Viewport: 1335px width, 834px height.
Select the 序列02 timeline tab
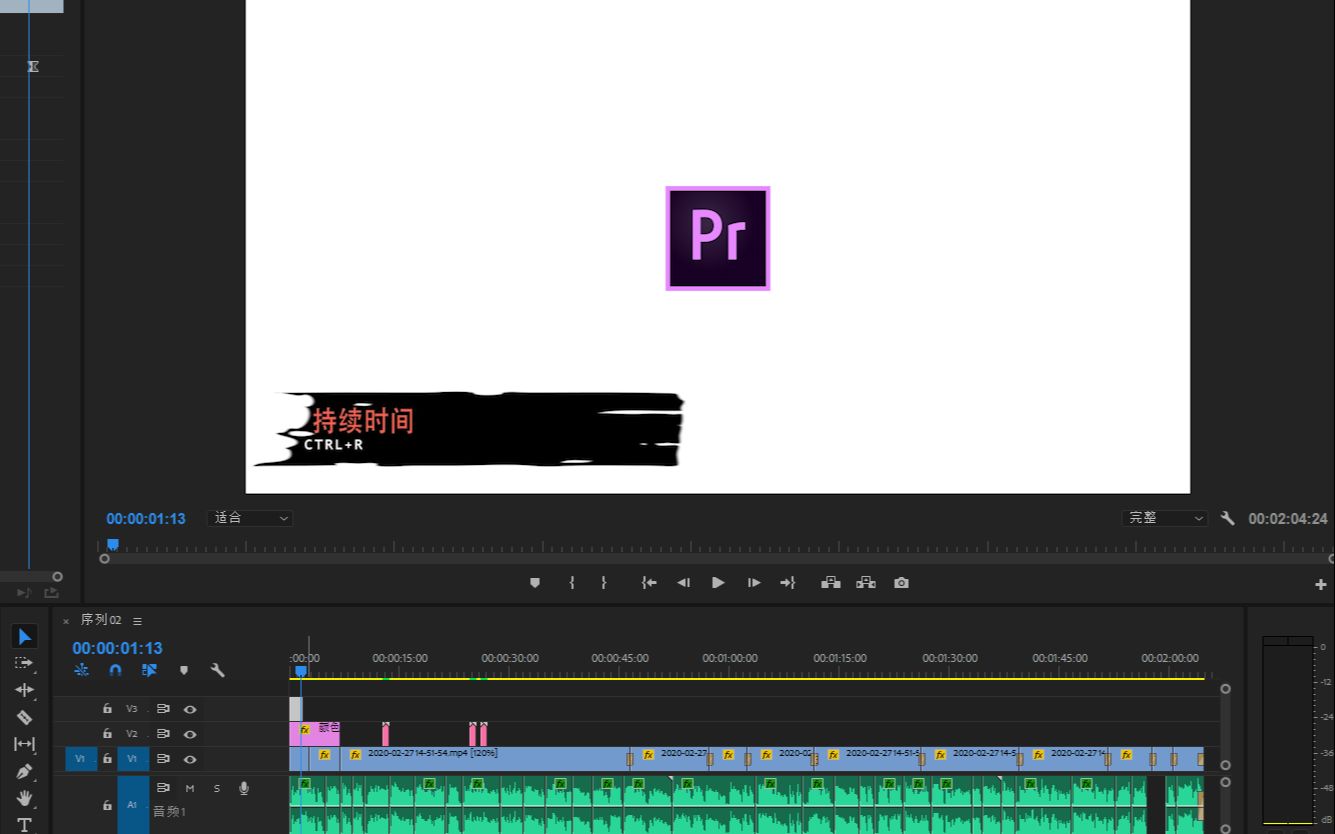101,620
